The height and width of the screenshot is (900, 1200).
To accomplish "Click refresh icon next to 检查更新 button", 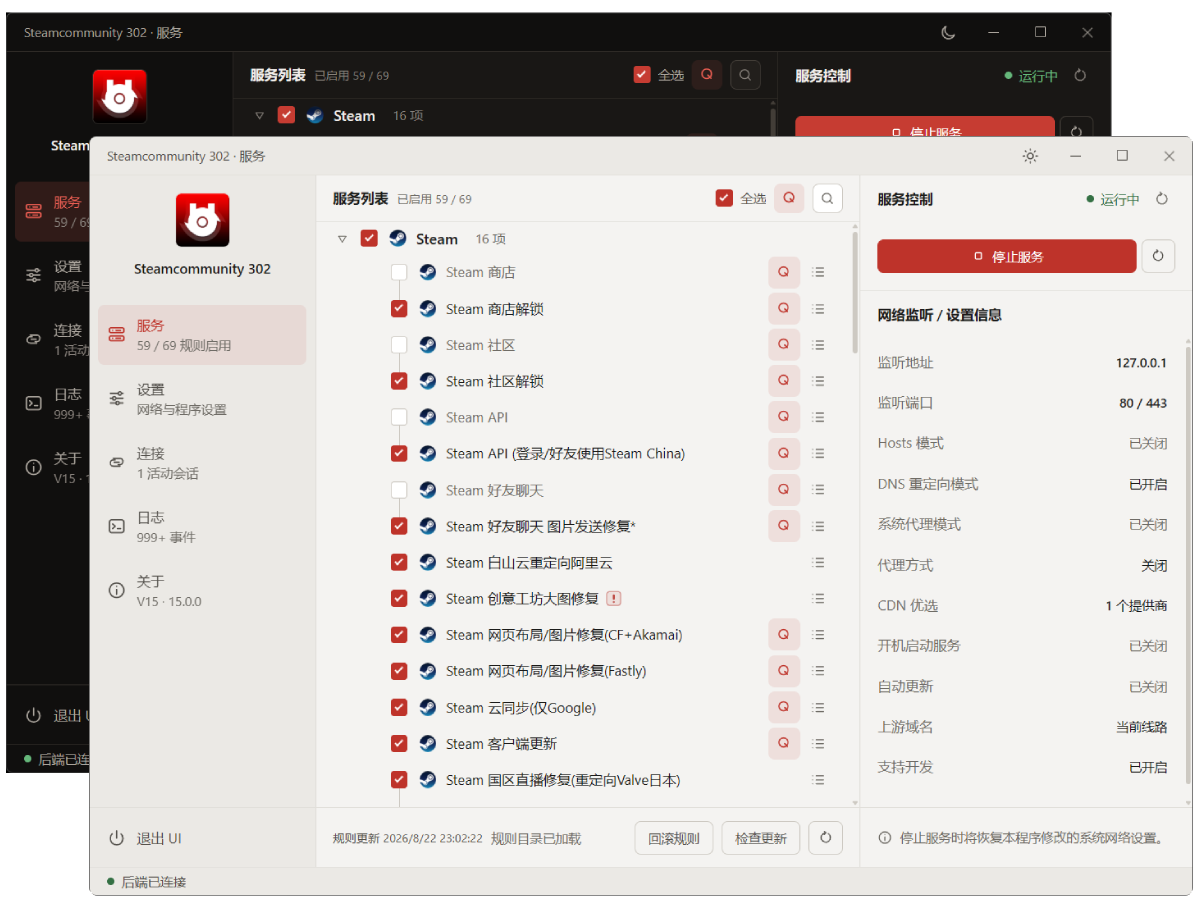I will click(x=825, y=838).
